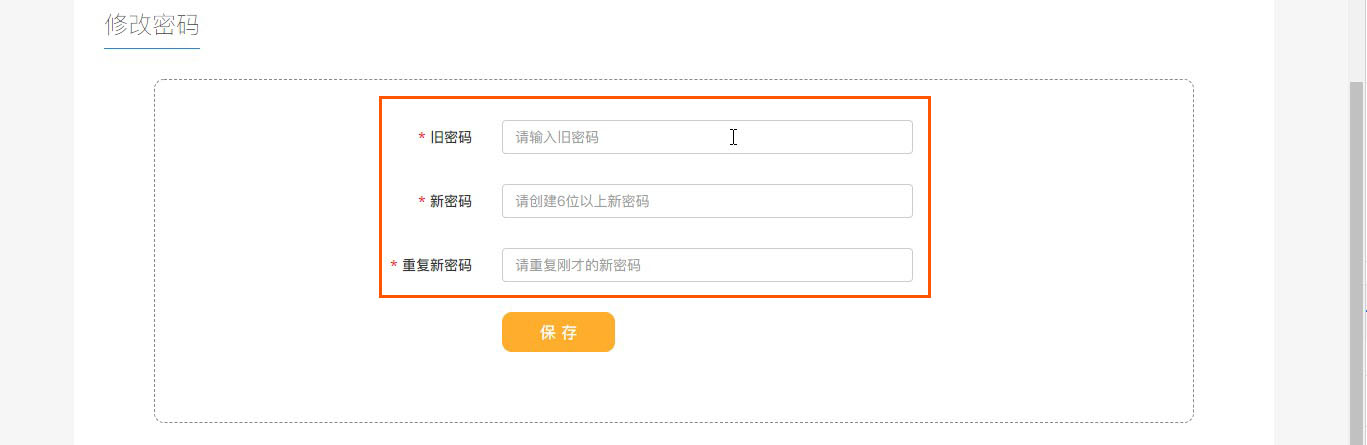The width and height of the screenshot is (1367, 445).
Task: Click the empty space right of 保存 button
Action: tap(800, 333)
